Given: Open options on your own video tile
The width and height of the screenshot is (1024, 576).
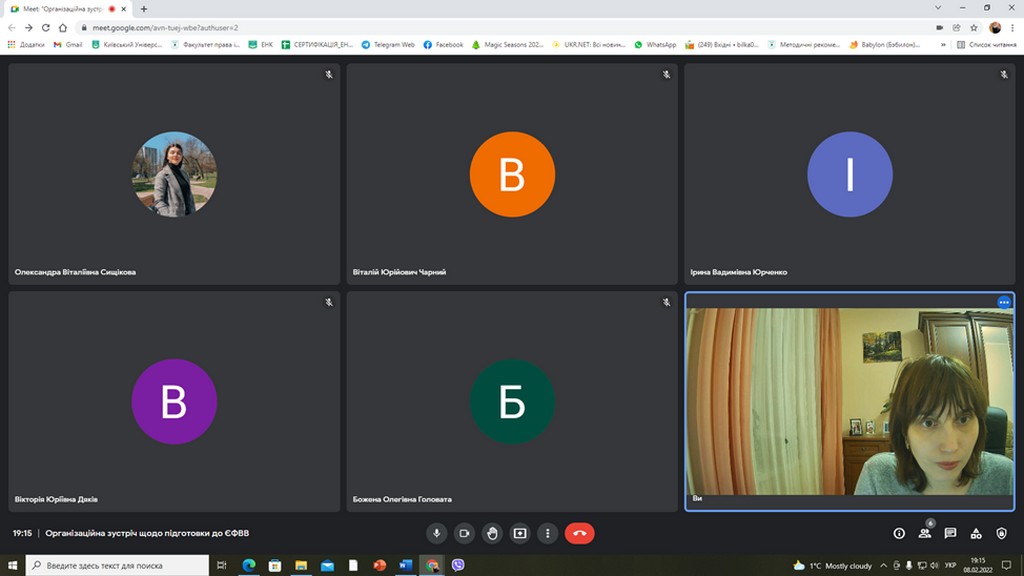Looking at the screenshot, I should coord(1003,302).
